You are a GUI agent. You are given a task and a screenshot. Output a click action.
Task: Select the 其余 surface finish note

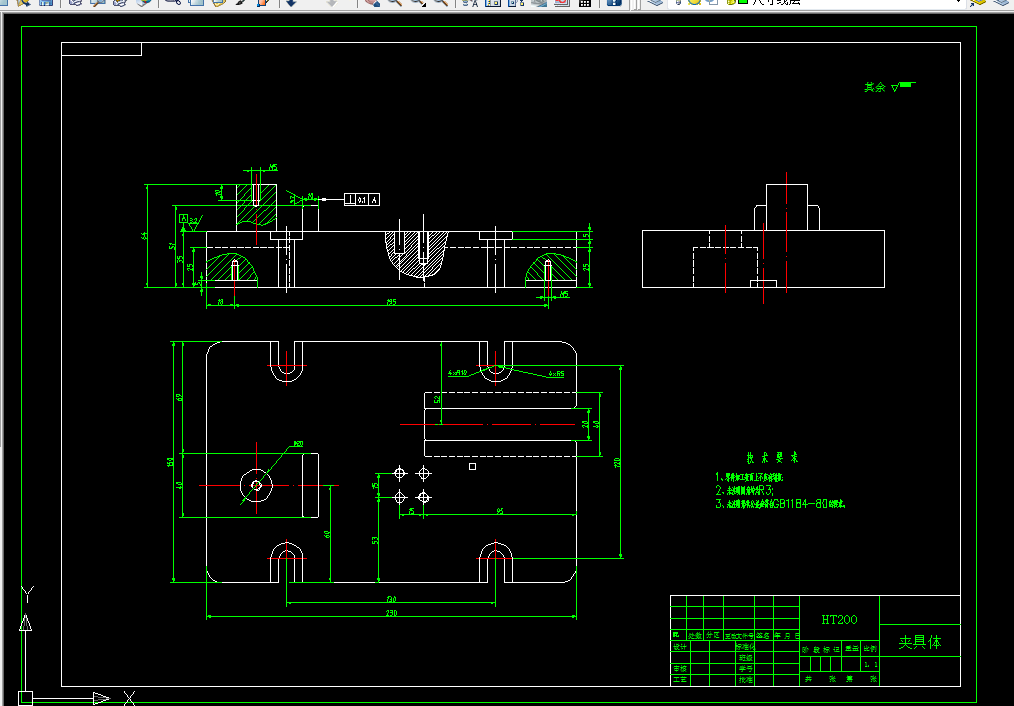coord(874,87)
